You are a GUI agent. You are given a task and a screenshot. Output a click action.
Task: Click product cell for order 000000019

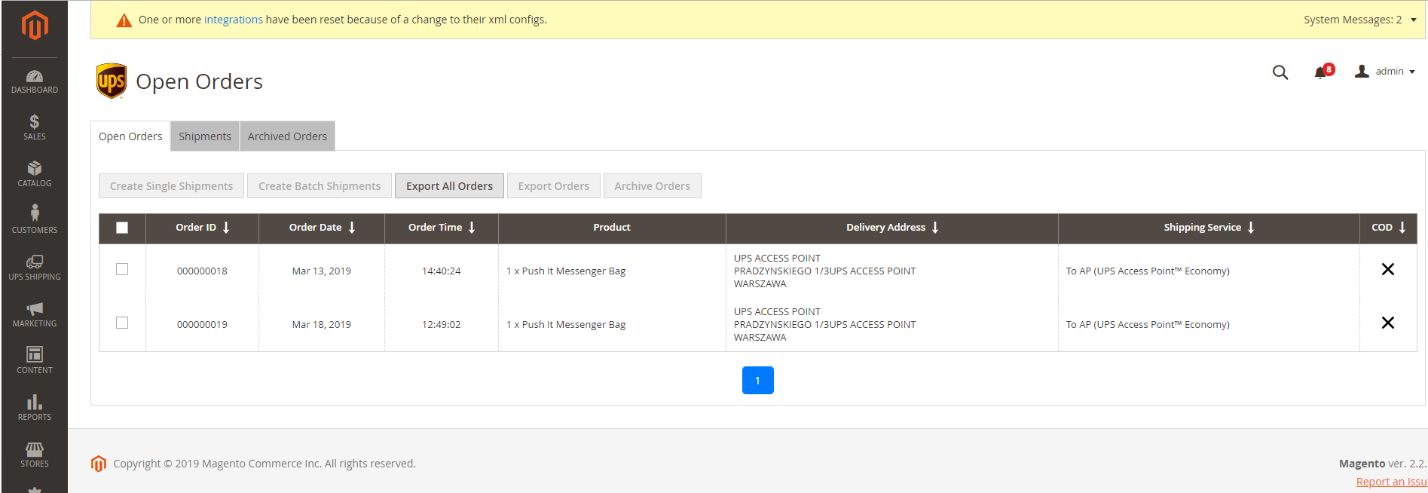coord(612,324)
